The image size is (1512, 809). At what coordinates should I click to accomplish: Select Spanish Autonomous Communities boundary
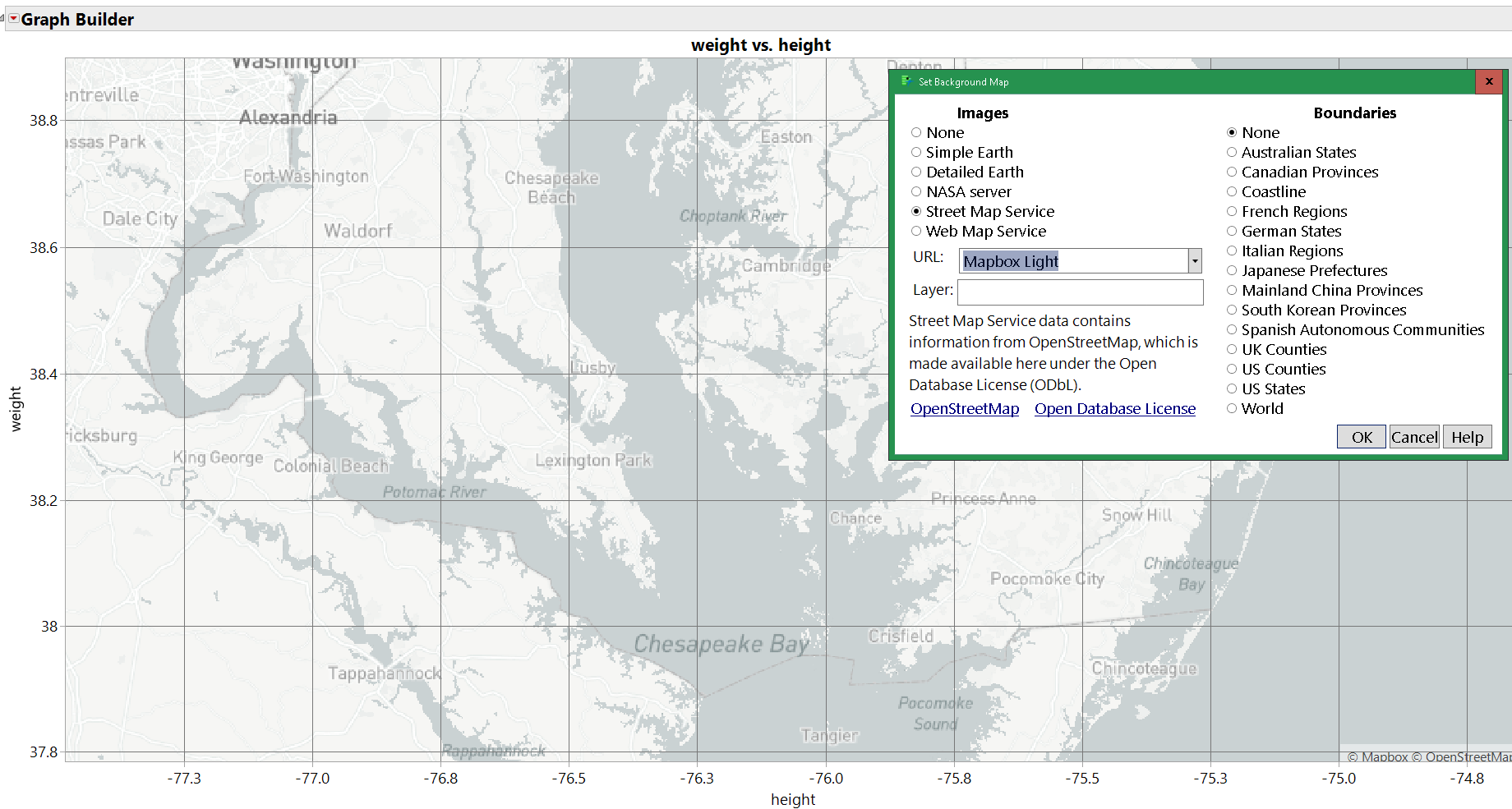(1232, 329)
